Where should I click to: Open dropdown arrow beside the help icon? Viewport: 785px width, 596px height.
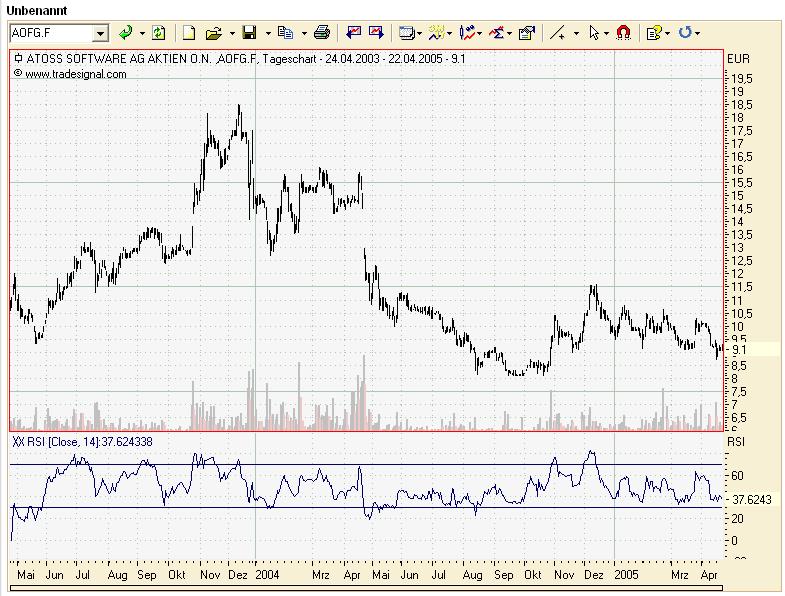[x=667, y=34]
